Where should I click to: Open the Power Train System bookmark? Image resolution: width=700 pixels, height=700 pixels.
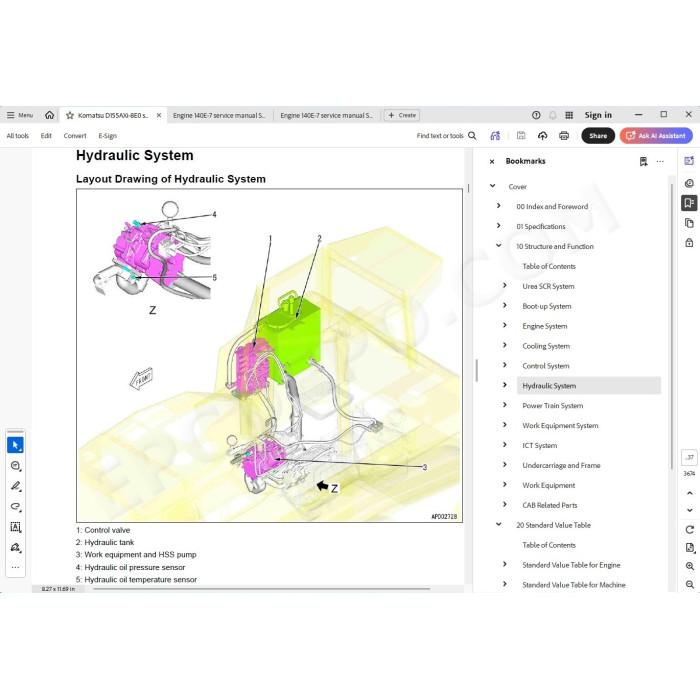(553, 406)
